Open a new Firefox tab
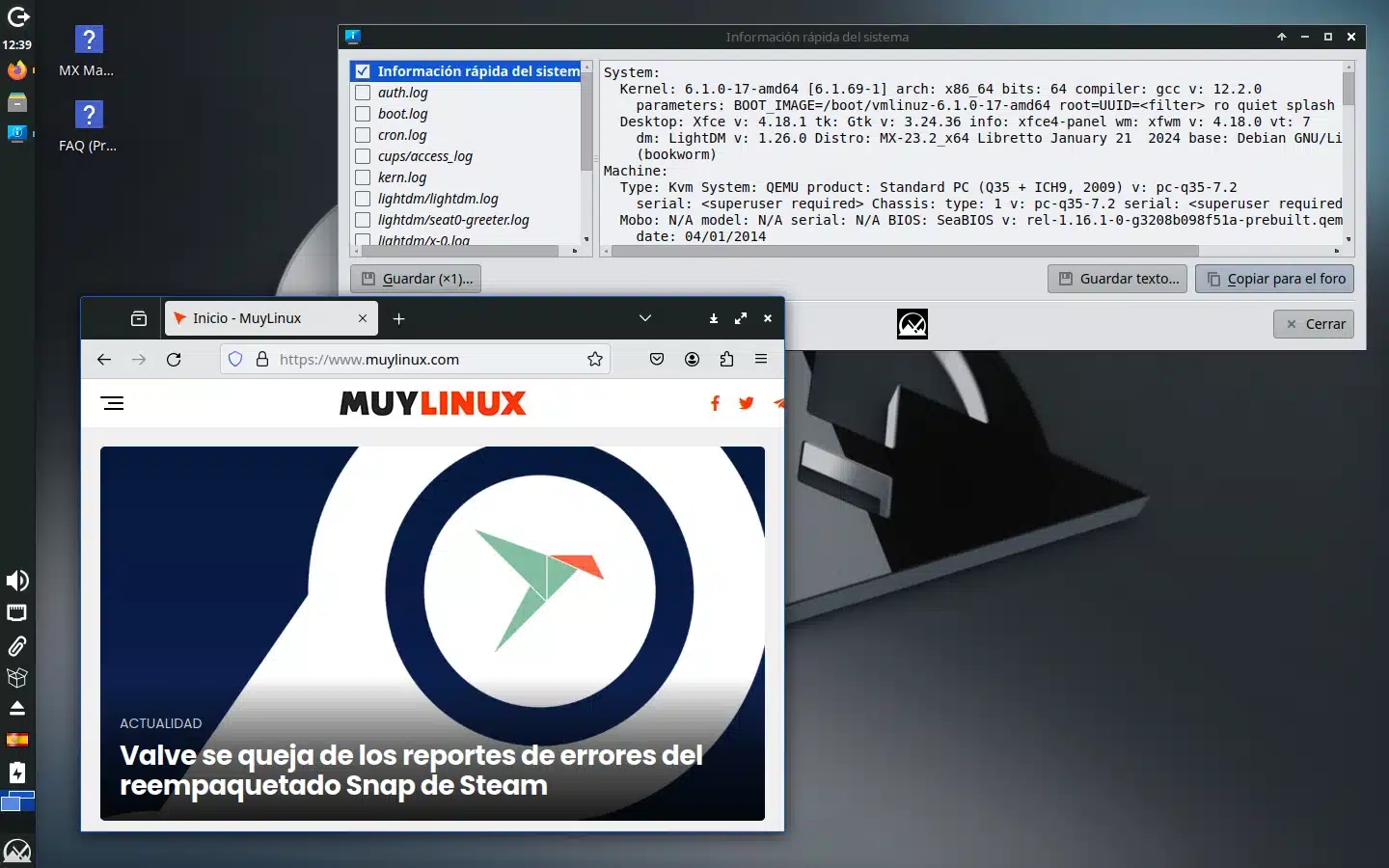The image size is (1389, 868). [x=399, y=318]
